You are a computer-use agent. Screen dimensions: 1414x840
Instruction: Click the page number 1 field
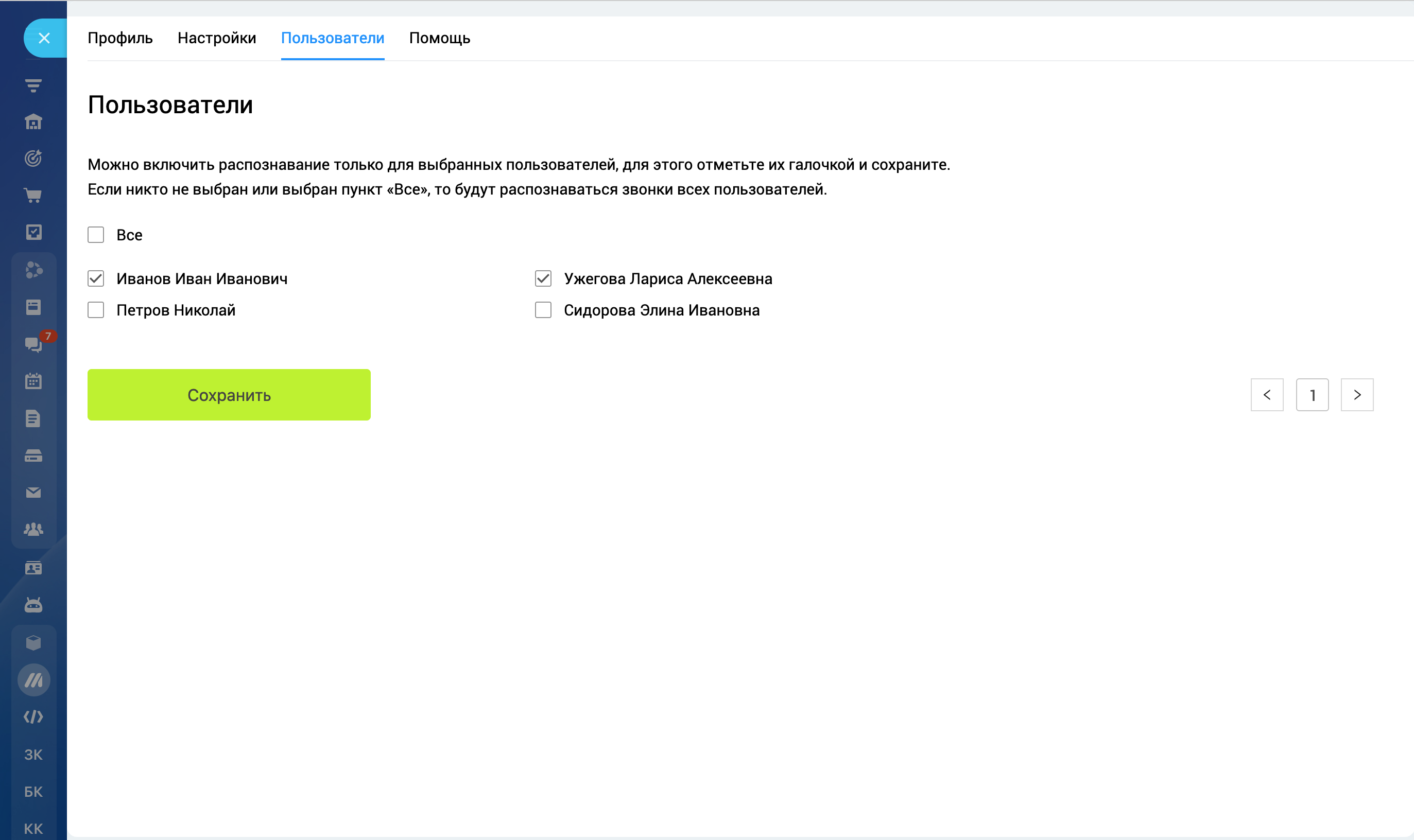pyautogui.click(x=1312, y=395)
